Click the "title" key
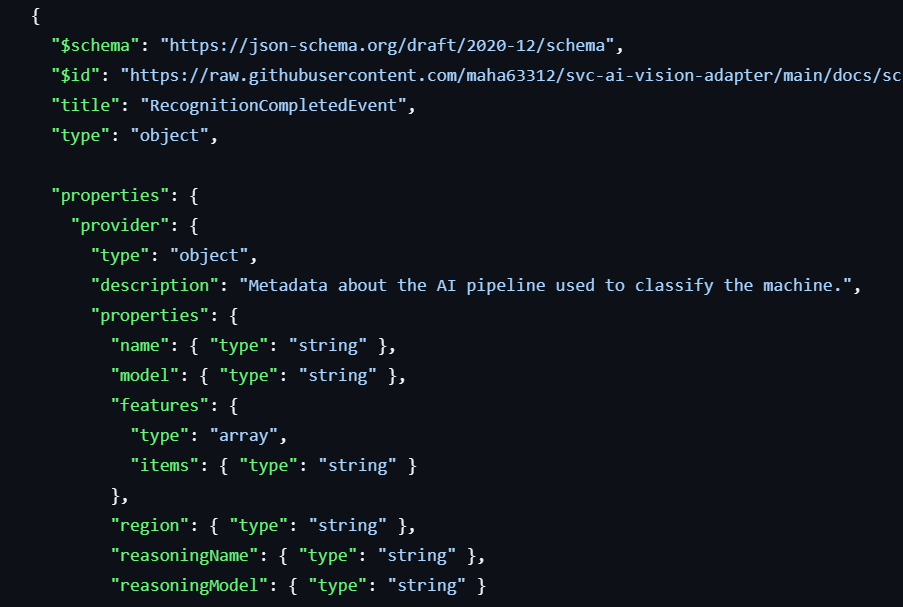 85,105
